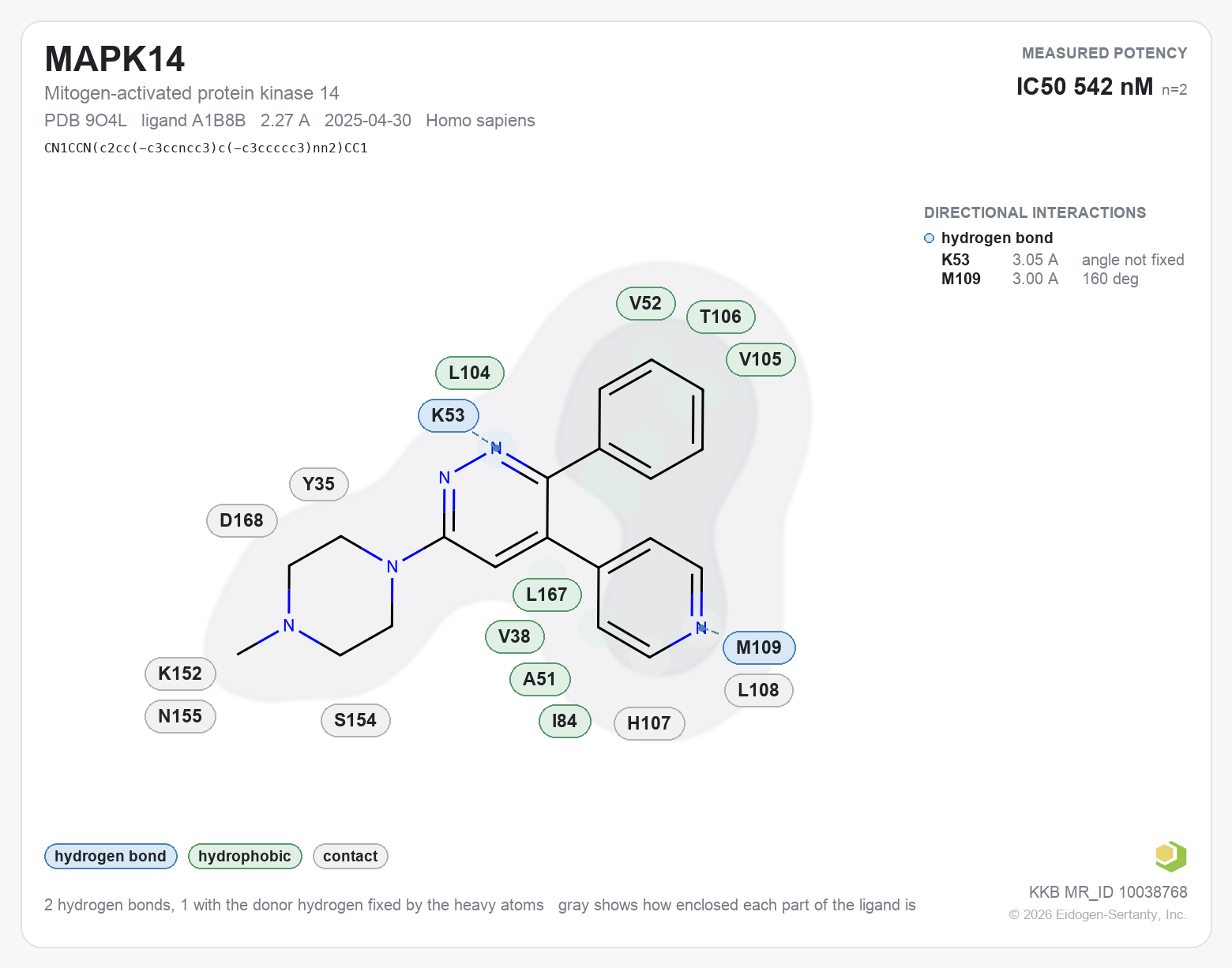The width and height of the screenshot is (1232, 968).
Task: Click the 160 deg angle value
Action: point(1110,279)
